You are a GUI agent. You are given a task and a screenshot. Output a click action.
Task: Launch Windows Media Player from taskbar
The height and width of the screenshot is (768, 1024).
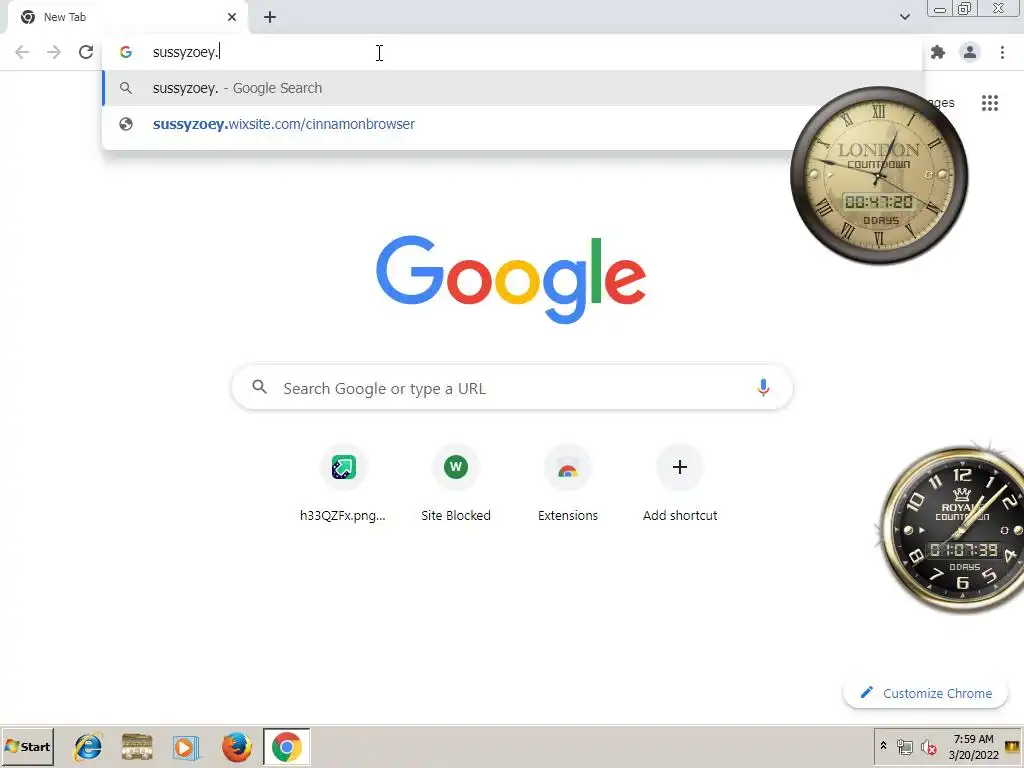coord(186,746)
